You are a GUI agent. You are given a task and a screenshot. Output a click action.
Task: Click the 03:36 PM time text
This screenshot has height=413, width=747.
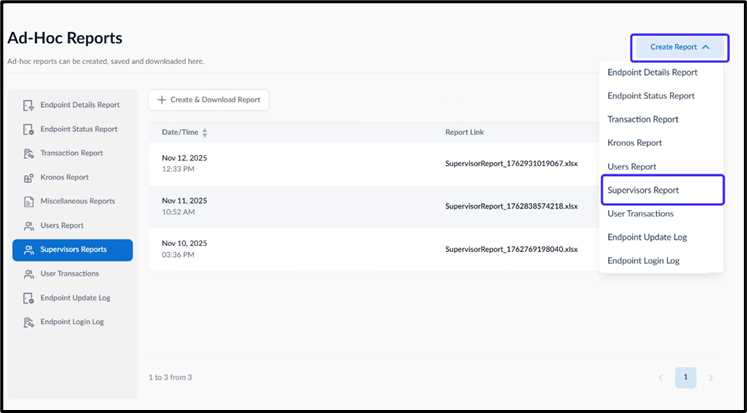tap(178, 255)
